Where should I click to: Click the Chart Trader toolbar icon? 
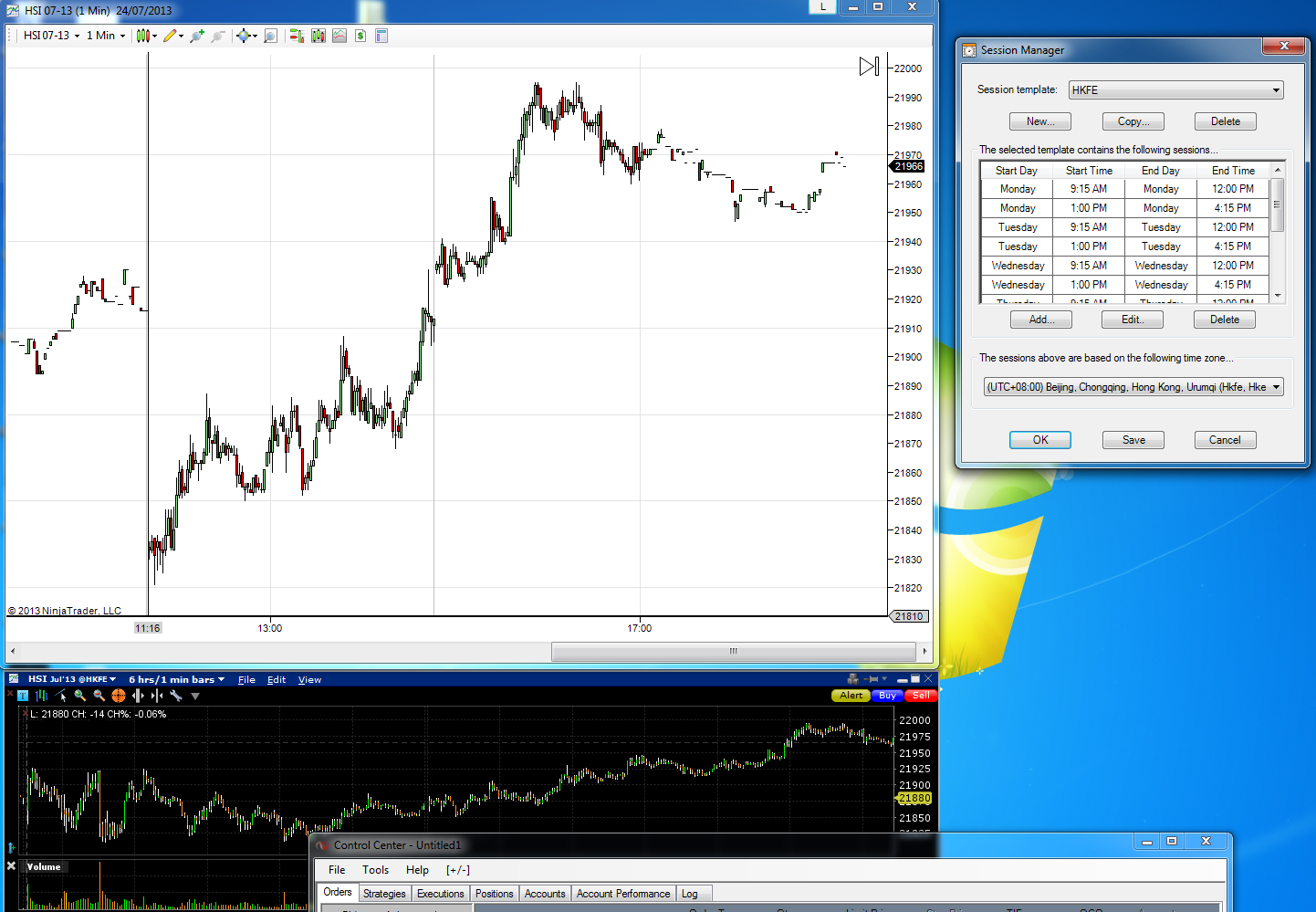click(297, 36)
